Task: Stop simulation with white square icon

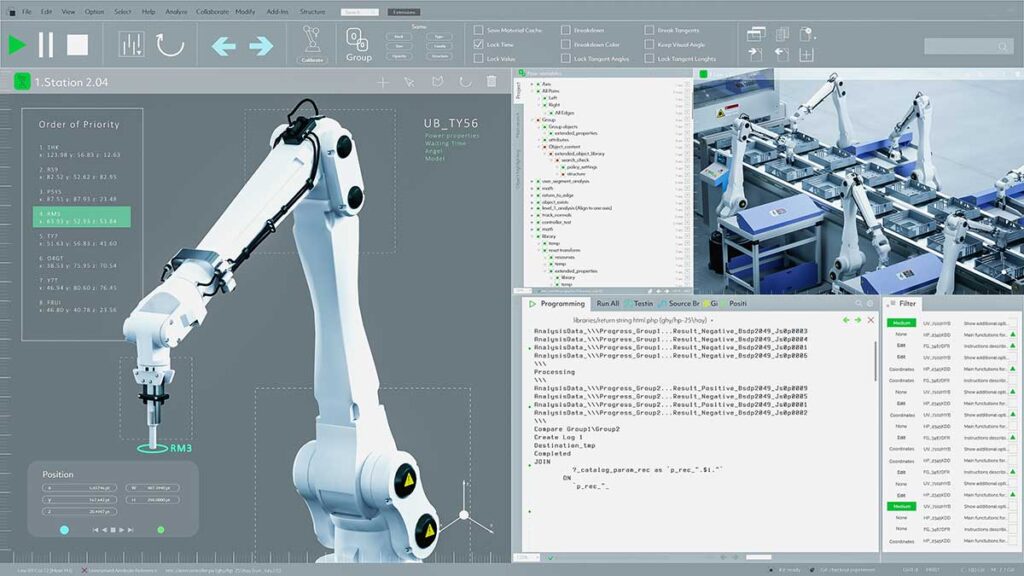Action: tap(77, 45)
